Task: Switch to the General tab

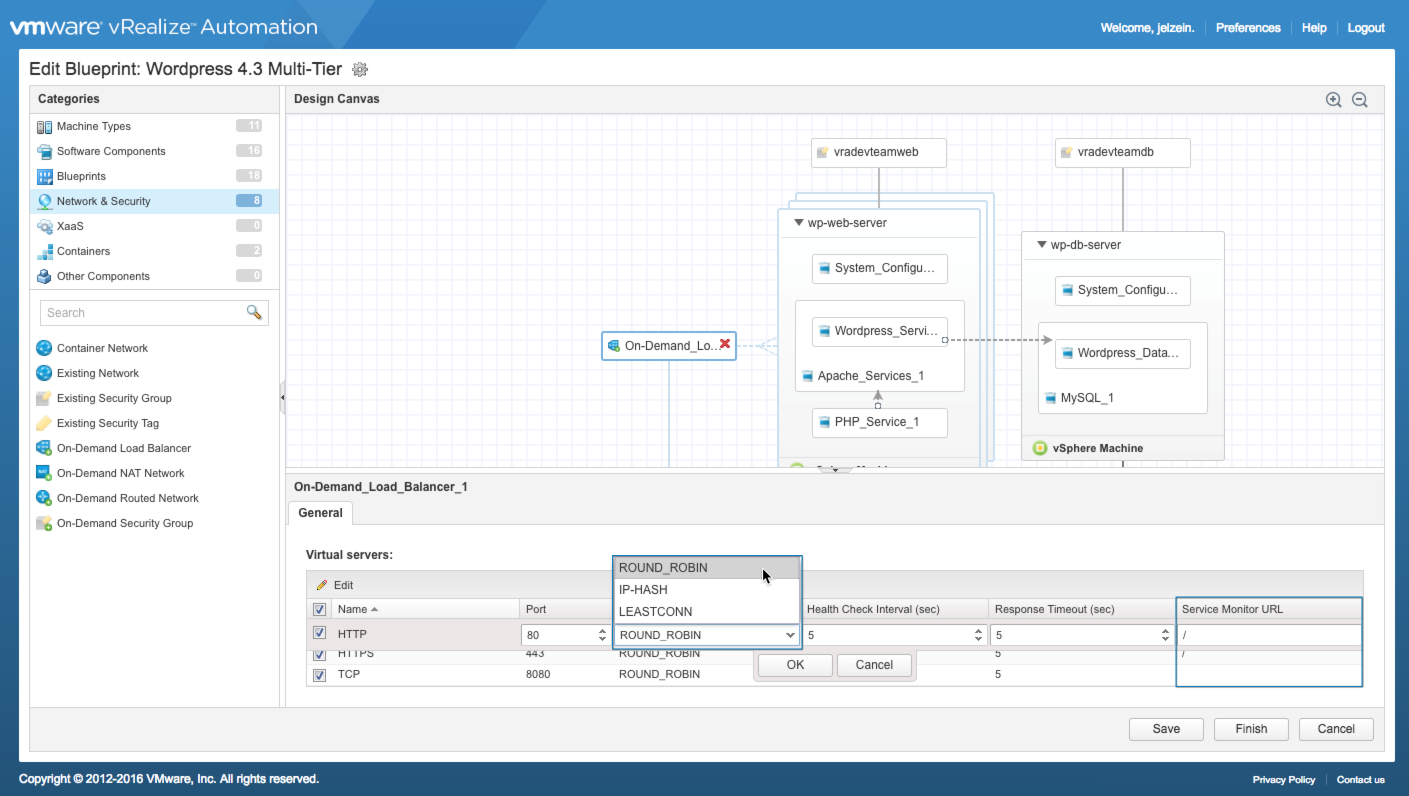Action: click(320, 513)
